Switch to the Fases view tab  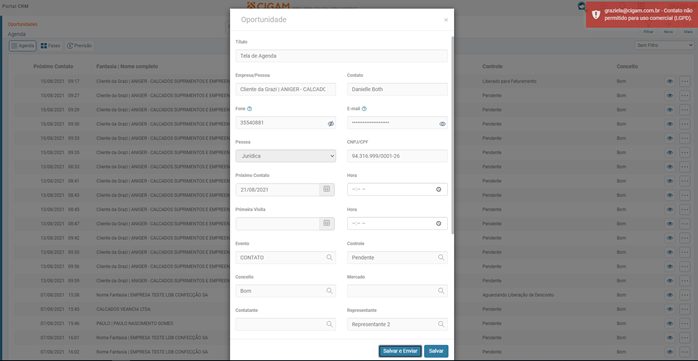pos(50,46)
